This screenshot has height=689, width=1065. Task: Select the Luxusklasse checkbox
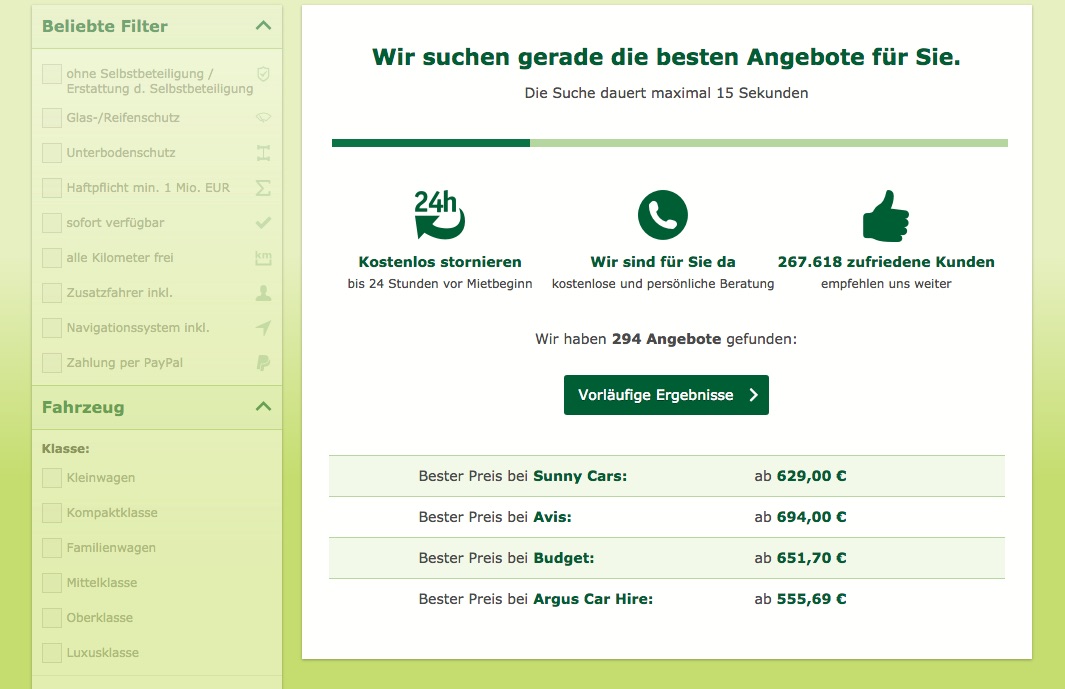point(52,653)
